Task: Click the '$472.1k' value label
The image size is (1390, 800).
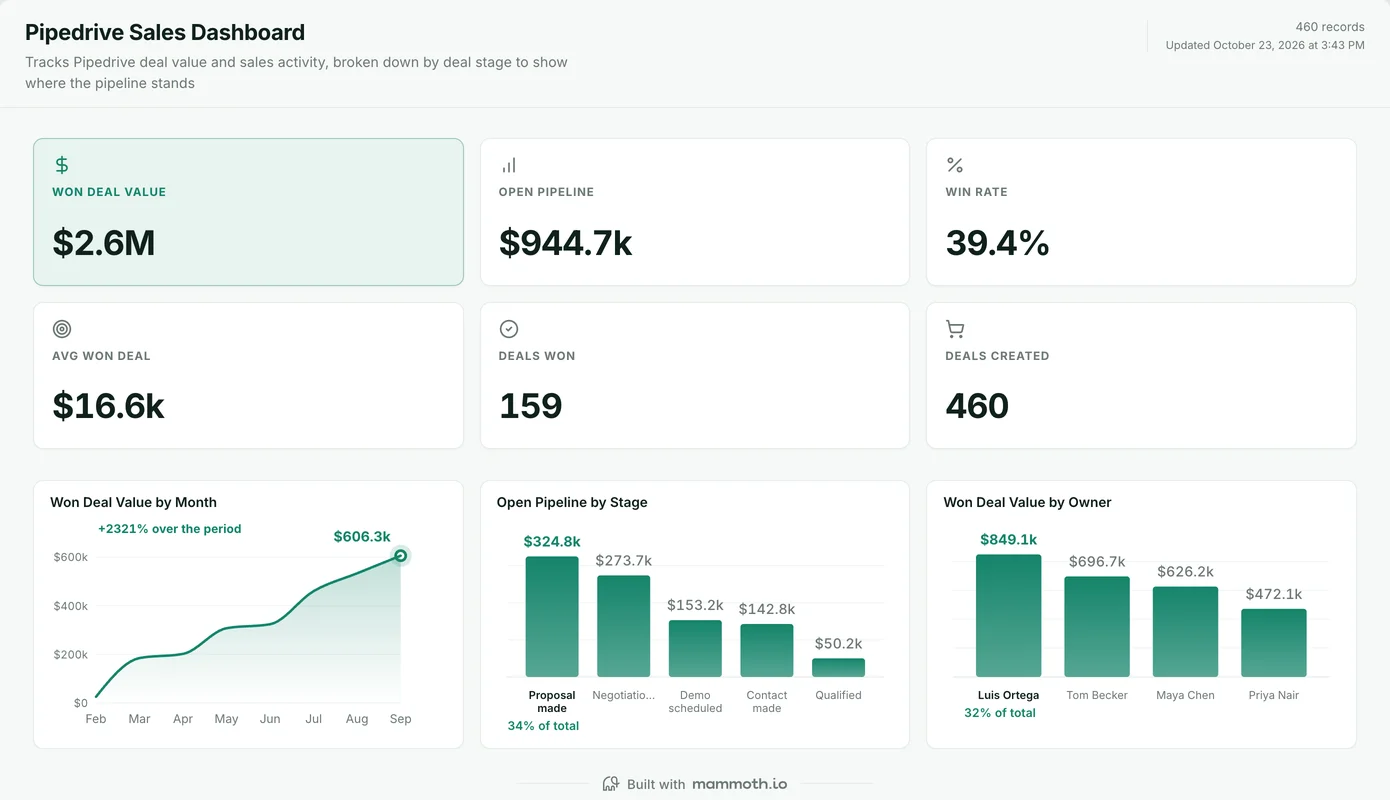Action: coord(1274,594)
